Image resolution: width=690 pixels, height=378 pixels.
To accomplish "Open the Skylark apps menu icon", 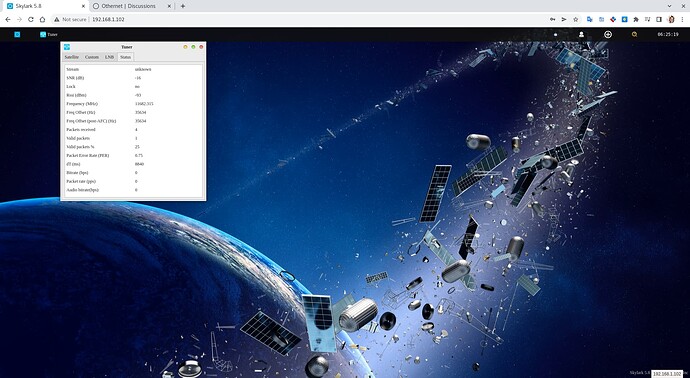I will tap(17, 34).
